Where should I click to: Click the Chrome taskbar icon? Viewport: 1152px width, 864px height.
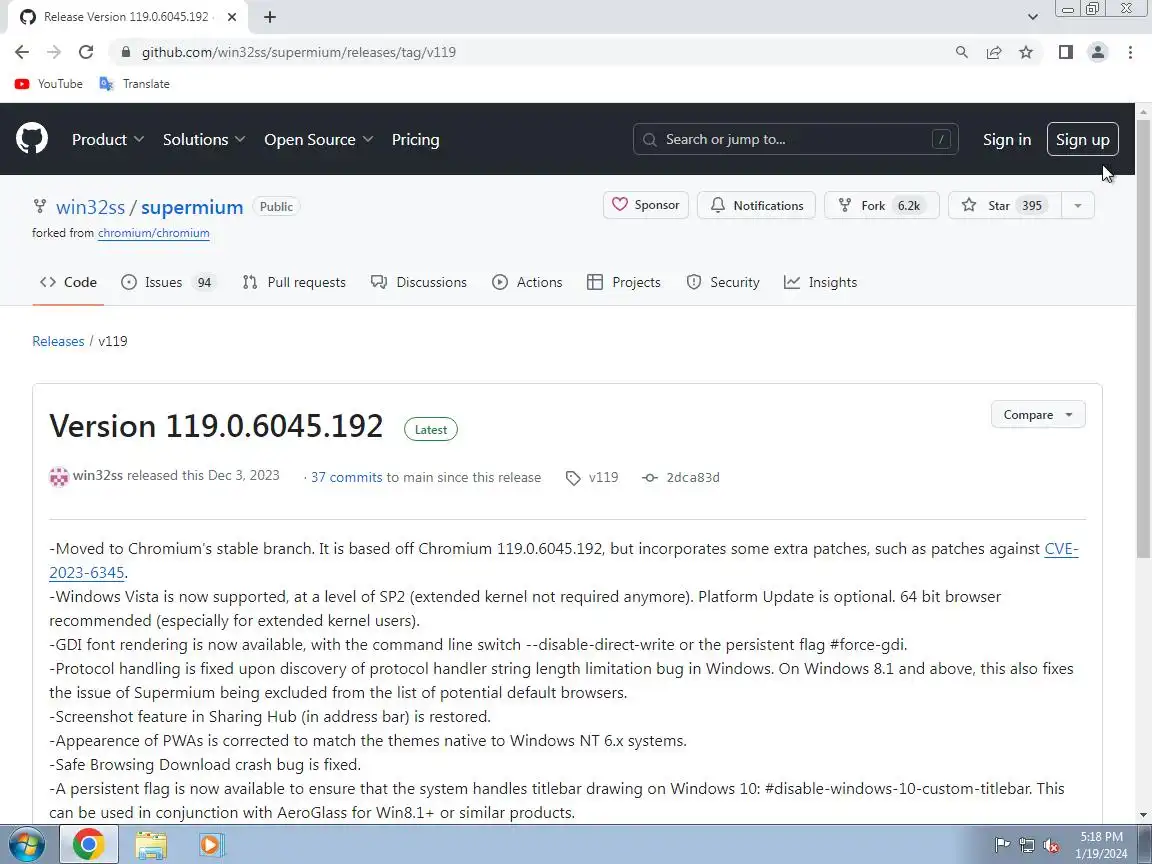pyautogui.click(x=88, y=844)
